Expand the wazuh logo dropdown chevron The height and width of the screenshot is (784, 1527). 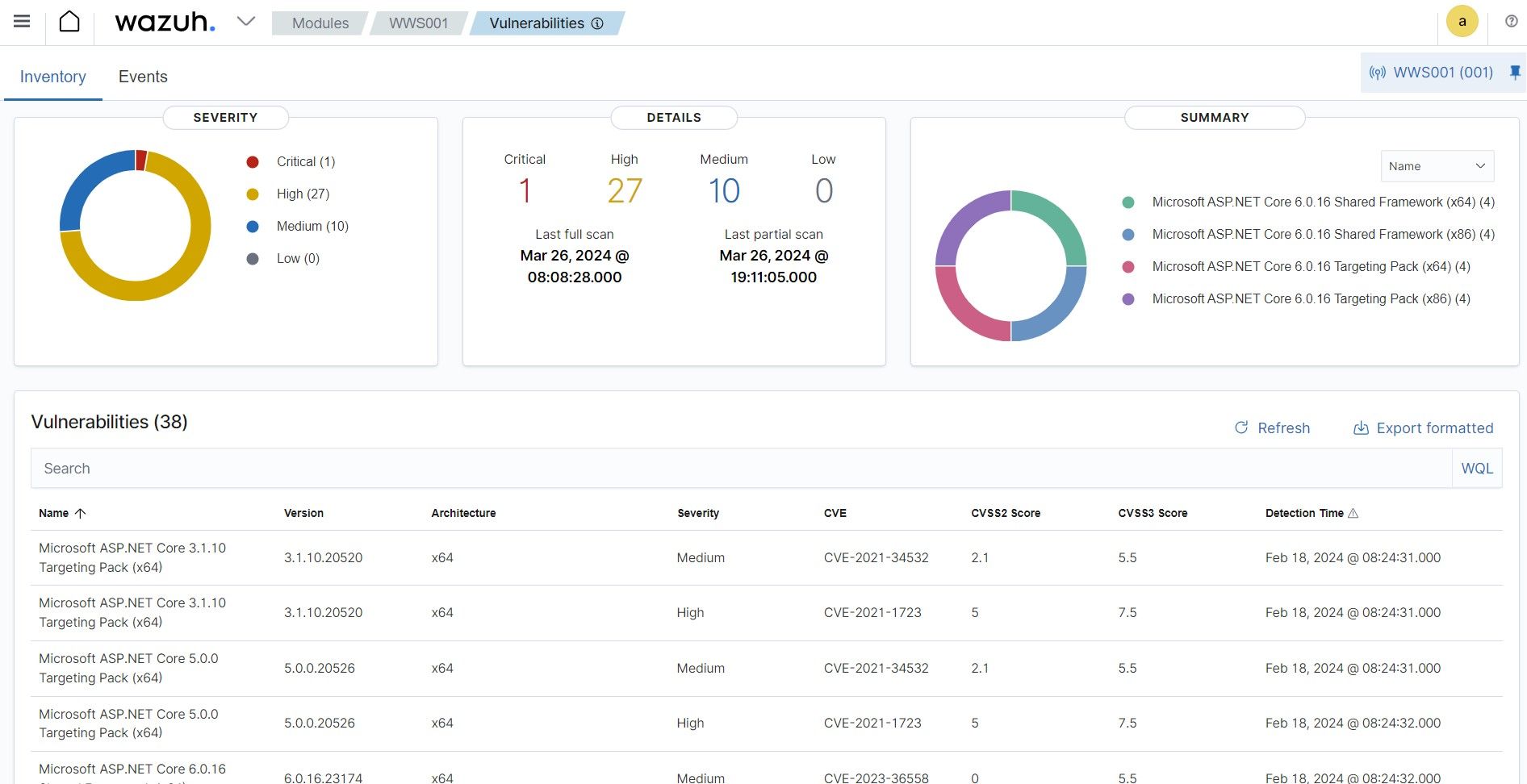point(246,22)
